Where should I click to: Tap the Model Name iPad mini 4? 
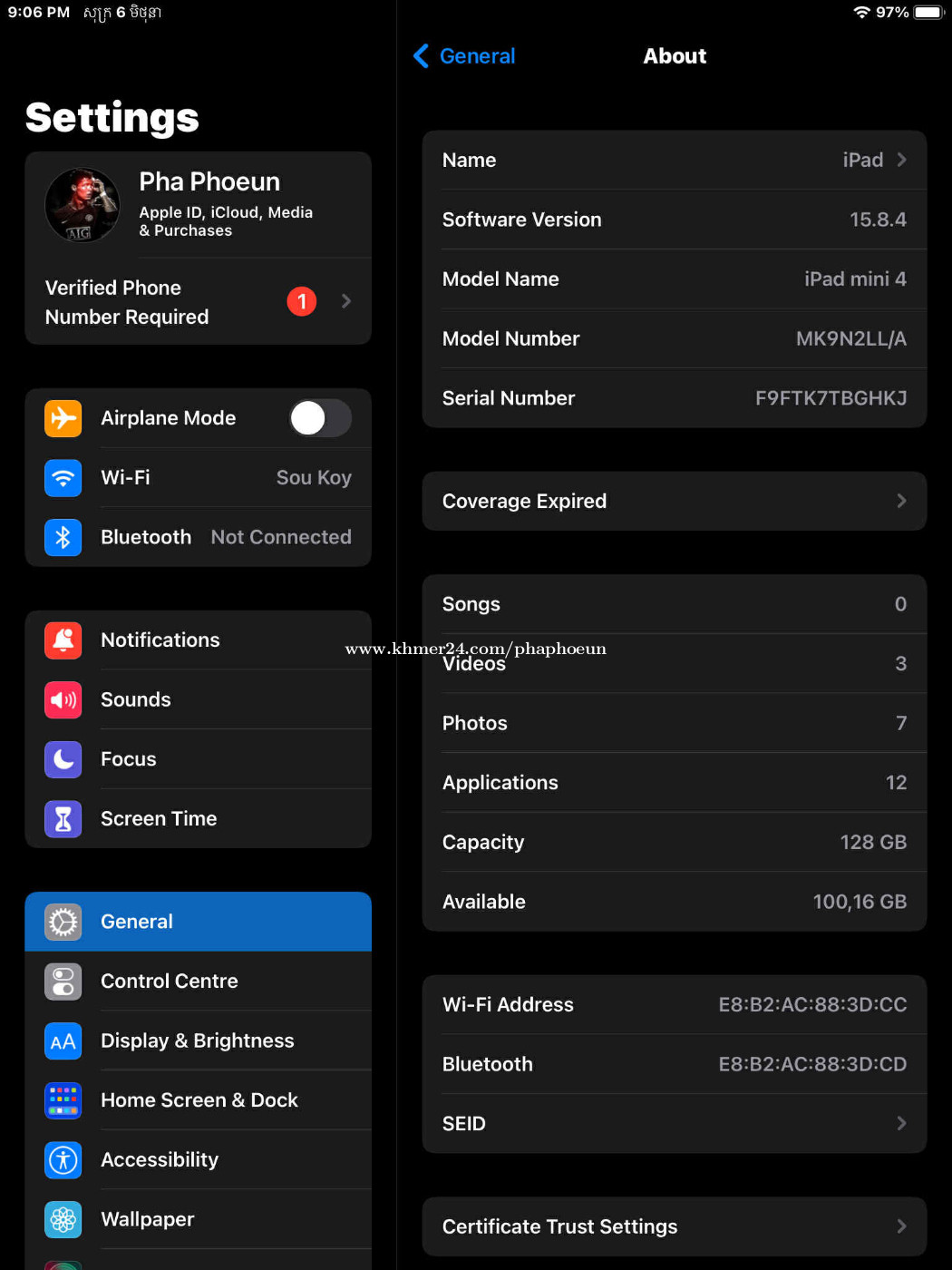click(x=855, y=279)
